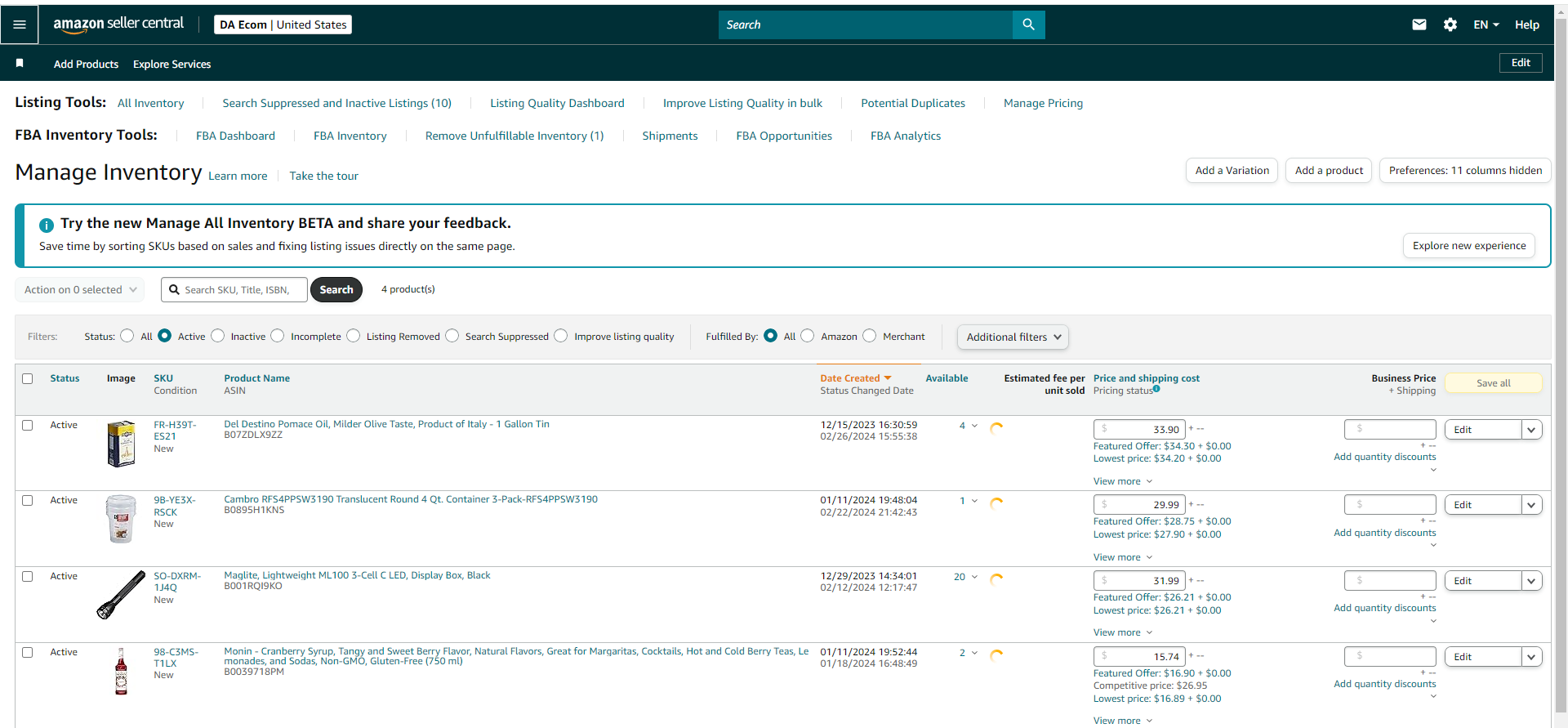Open the Monin Cranberry Syrup product image
Screen dimensions: 1568x728
pos(121,671)
